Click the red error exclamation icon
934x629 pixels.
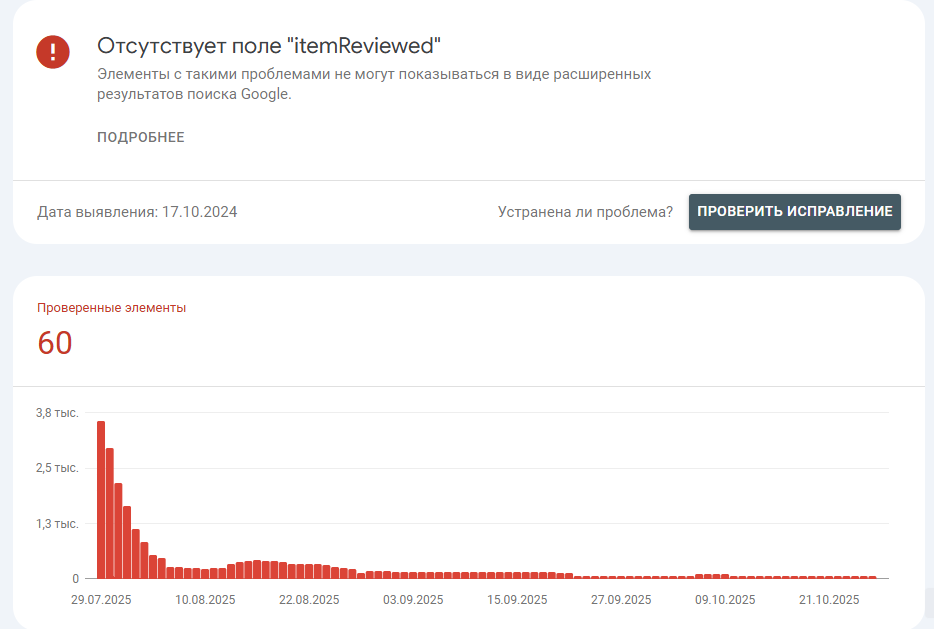[x=53, y=52]
